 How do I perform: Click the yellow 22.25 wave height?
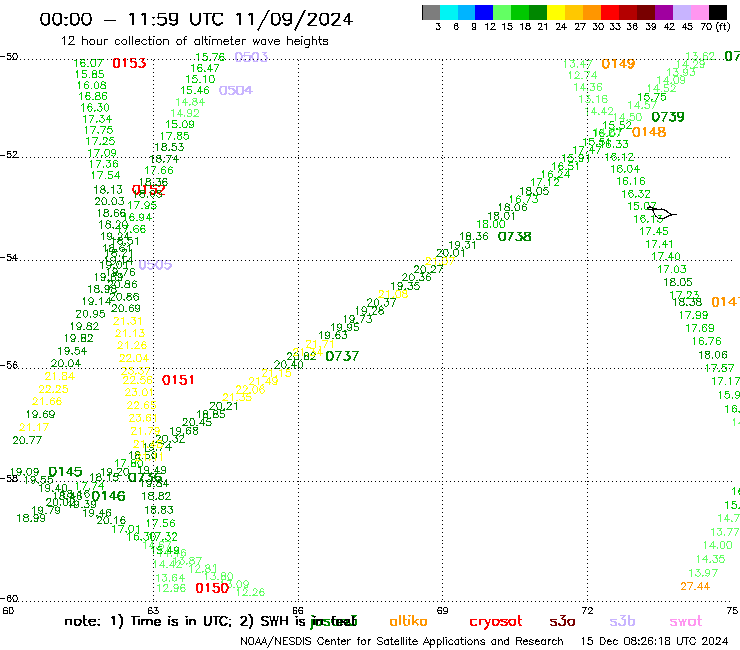point(53,389)
